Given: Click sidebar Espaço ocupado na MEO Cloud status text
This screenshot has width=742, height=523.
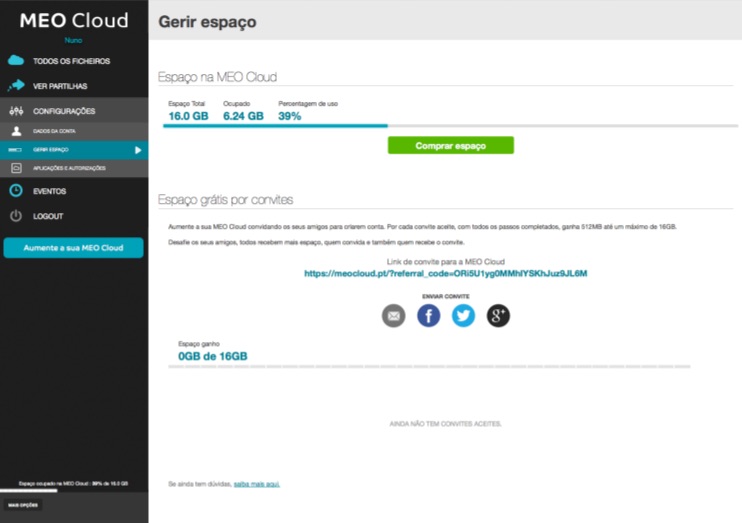Looking at the screenshot, I should point(73,484).
